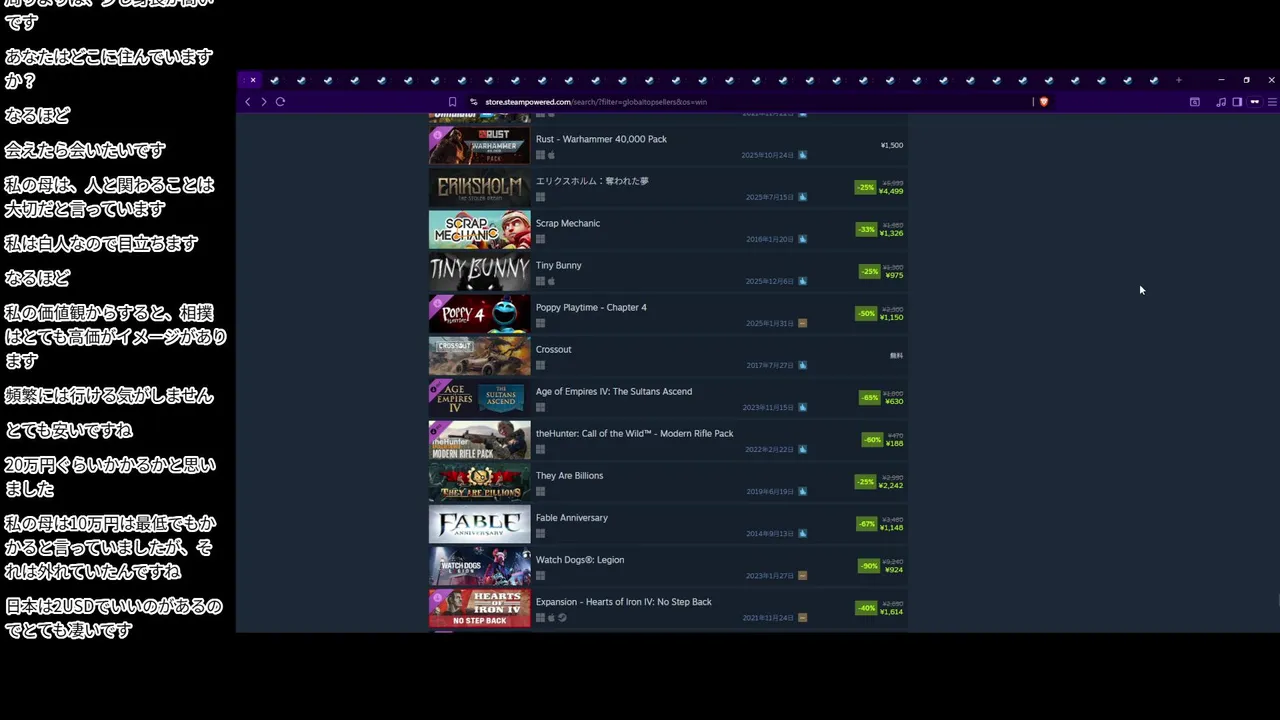Click the mixed review icon on Poppy Playtime row
Viewport: 1280px width, 720px height.
coord(802,323)
